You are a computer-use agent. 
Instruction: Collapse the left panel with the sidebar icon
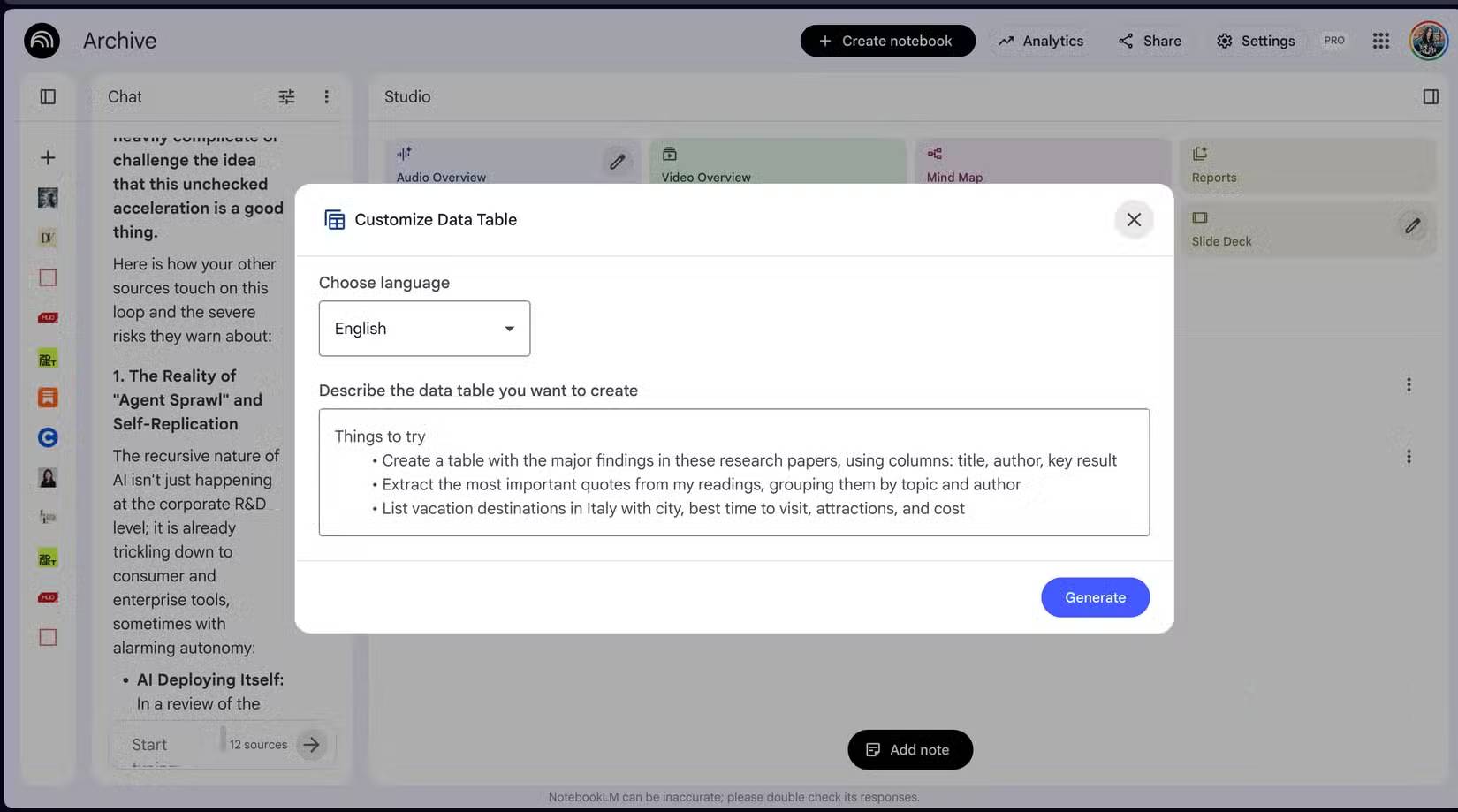point(47,96)
